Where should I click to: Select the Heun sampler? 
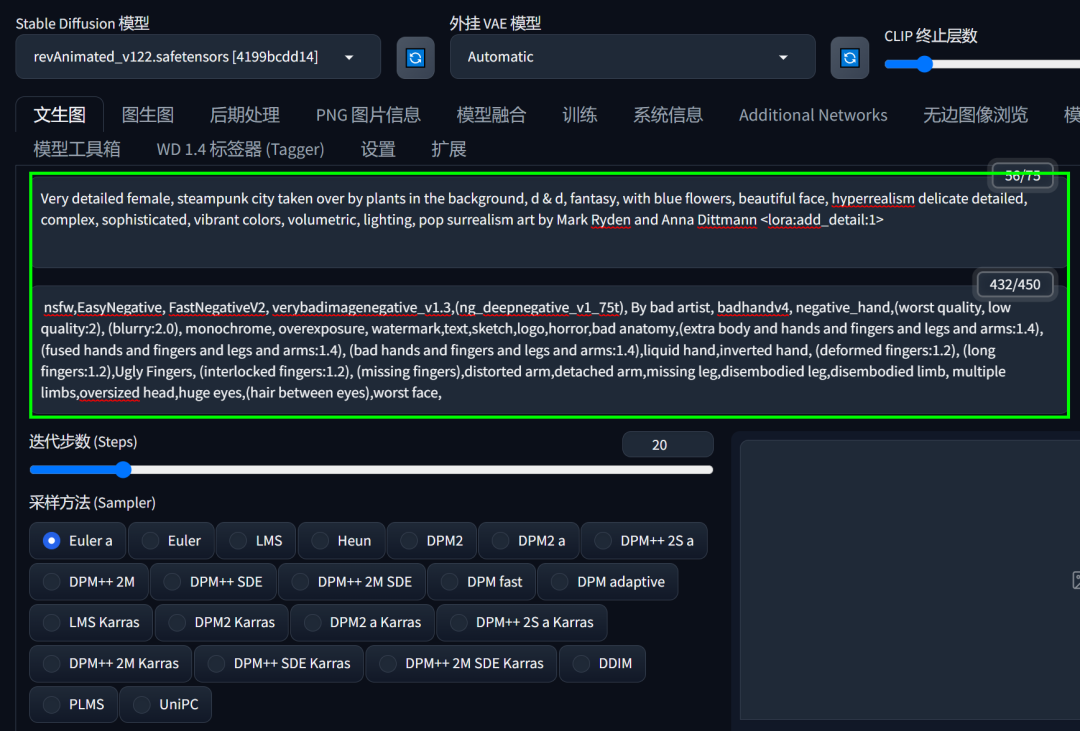pyautogui.click(x=341, y=540)
